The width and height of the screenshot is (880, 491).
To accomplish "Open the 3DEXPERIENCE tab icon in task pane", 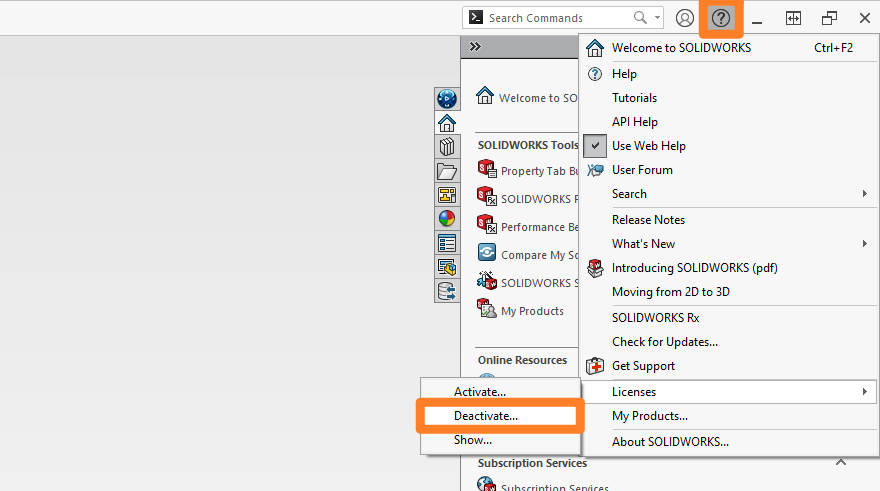I will [x=447, y=99].
